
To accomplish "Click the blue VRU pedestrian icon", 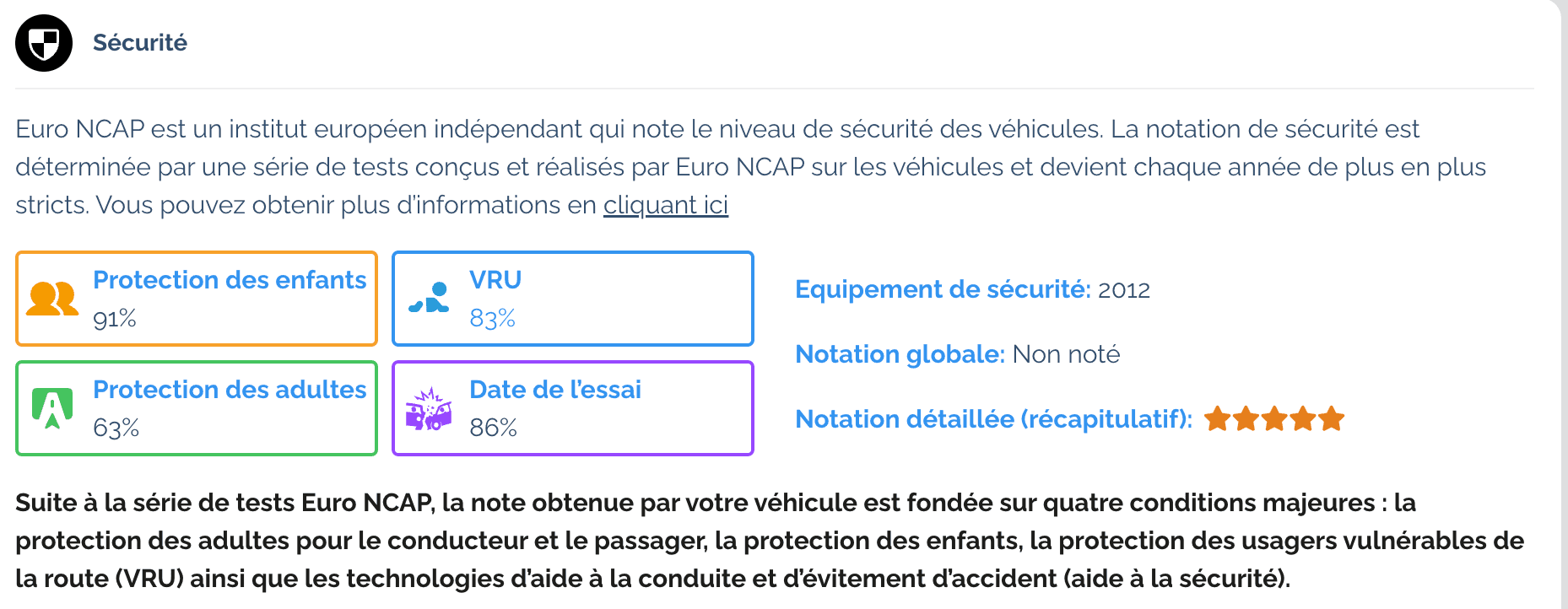I will point(430,299).
